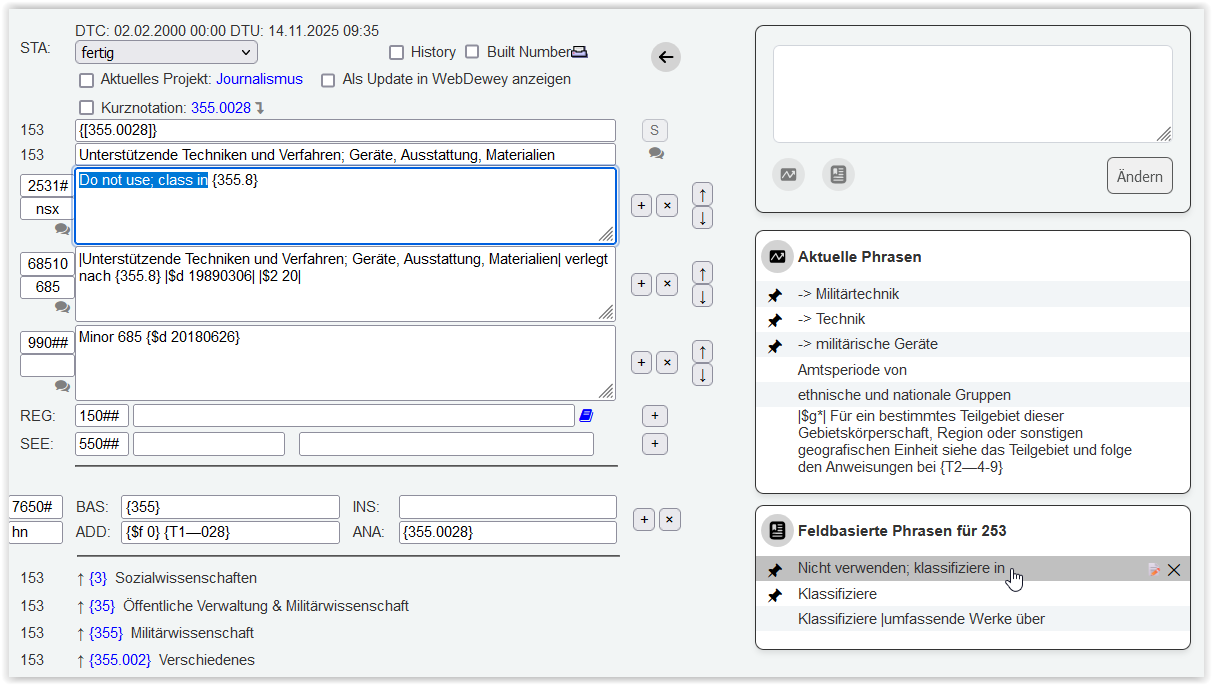Select the '-> militärische Geräte' phrase
This screenshot has width=1212, height=685.
tap(867, 344)
